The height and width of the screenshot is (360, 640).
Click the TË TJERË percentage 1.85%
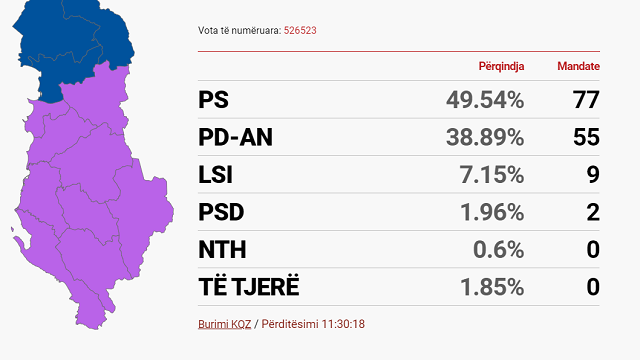coord(492,287)
